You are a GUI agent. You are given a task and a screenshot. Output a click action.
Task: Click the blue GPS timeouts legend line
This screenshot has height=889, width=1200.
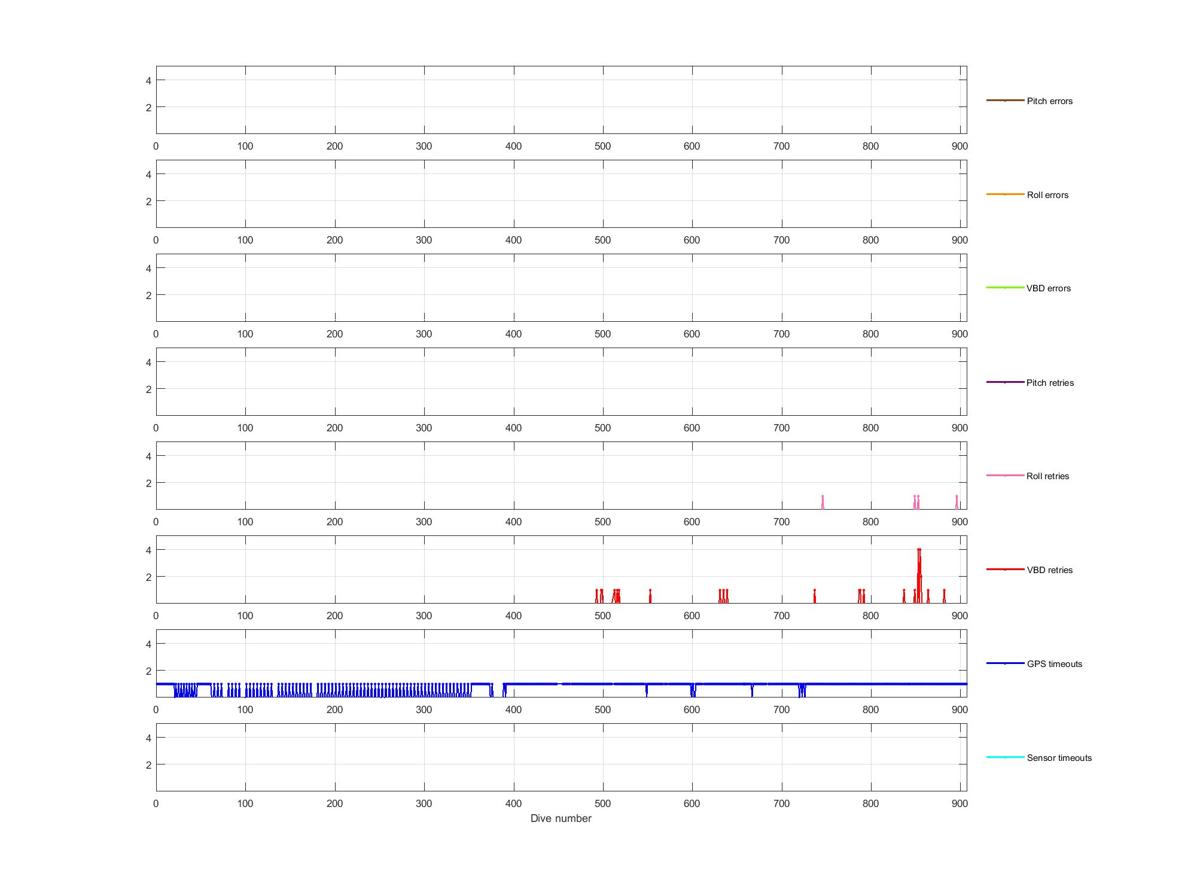tap(1005, 664)
